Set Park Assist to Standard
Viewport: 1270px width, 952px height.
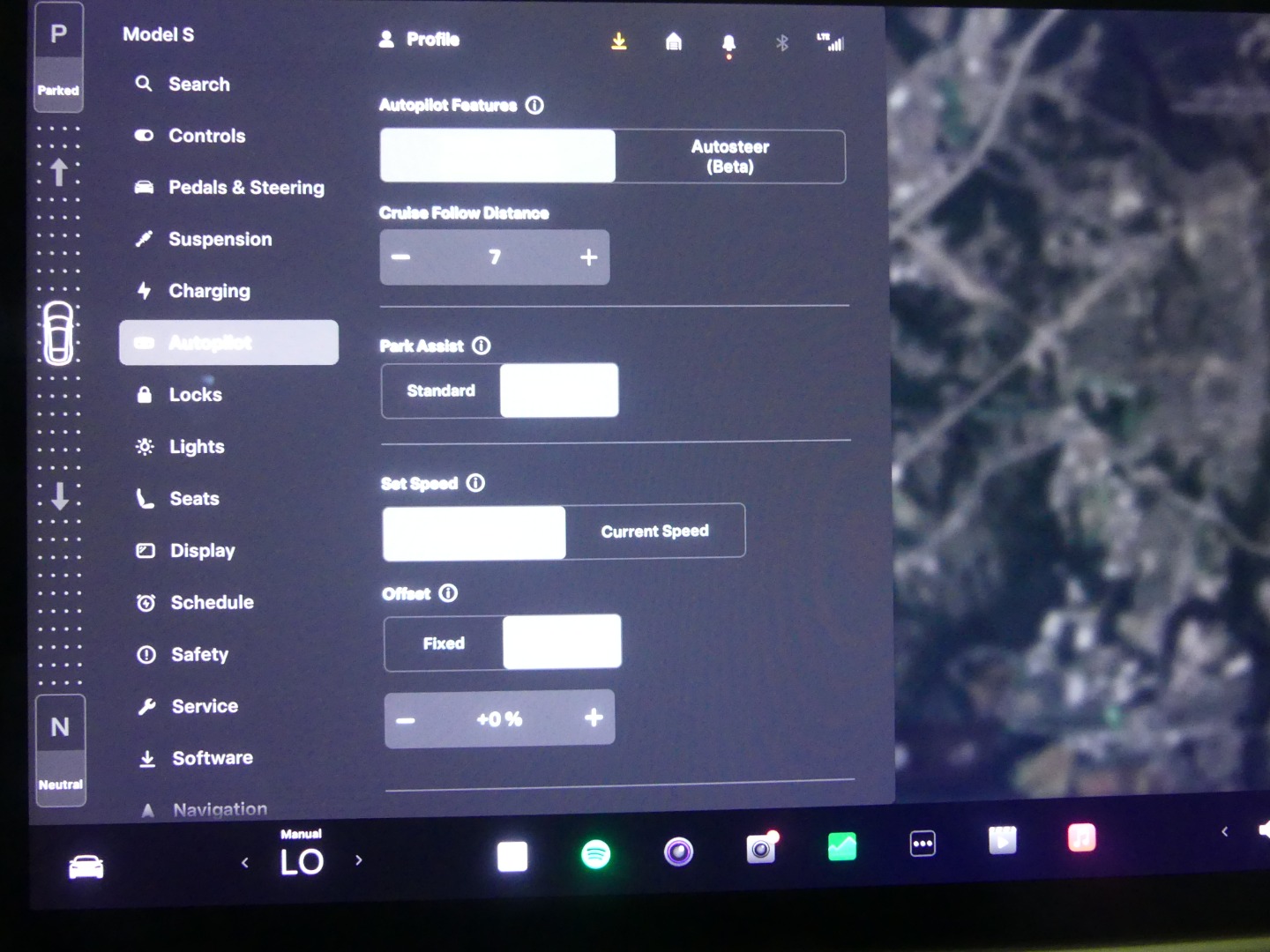point(441,390)
